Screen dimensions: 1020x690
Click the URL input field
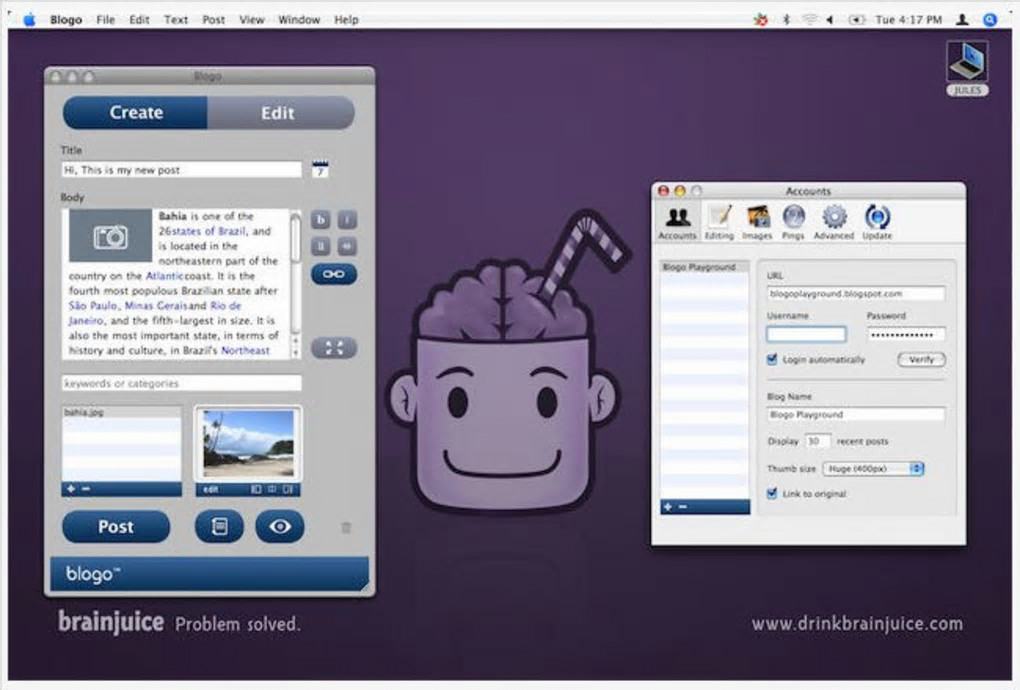coord(855,293)
